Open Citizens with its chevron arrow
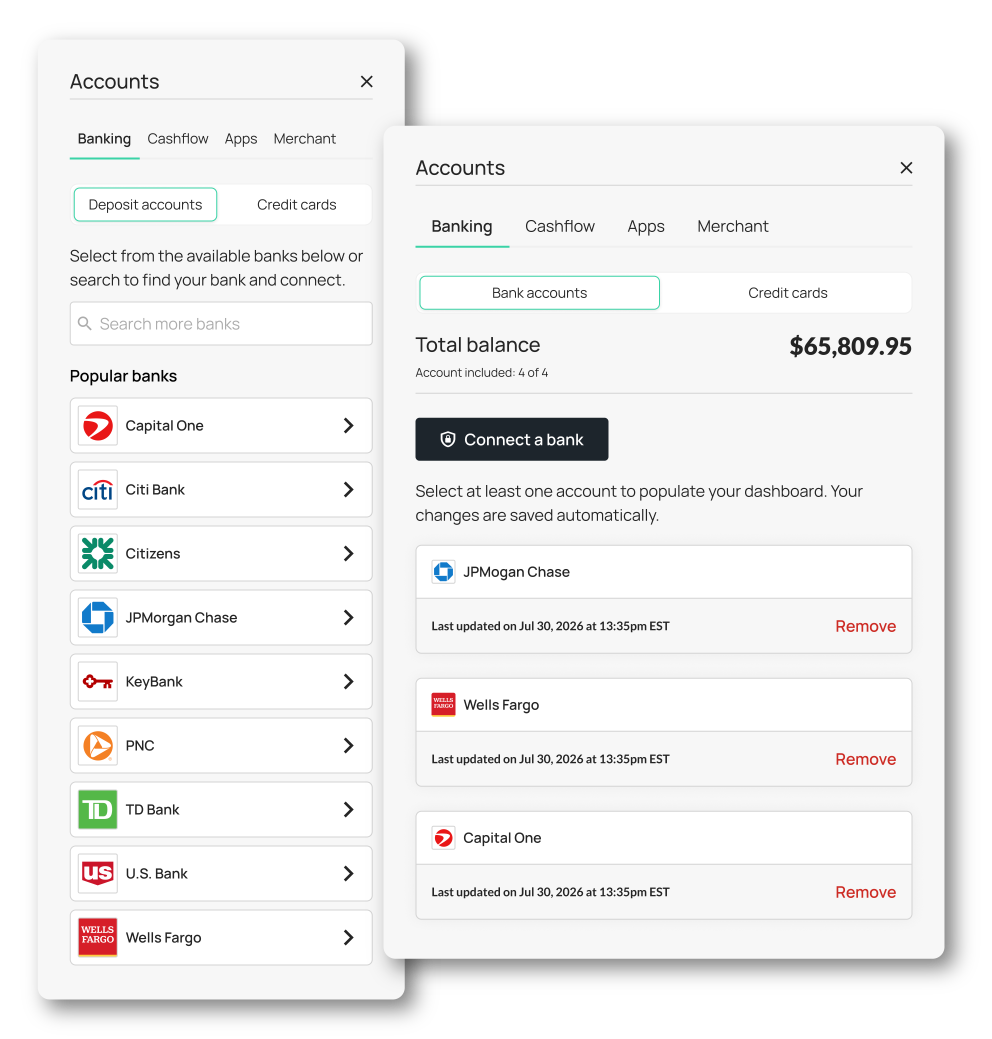992x1039 pixels. click(349, 553)
